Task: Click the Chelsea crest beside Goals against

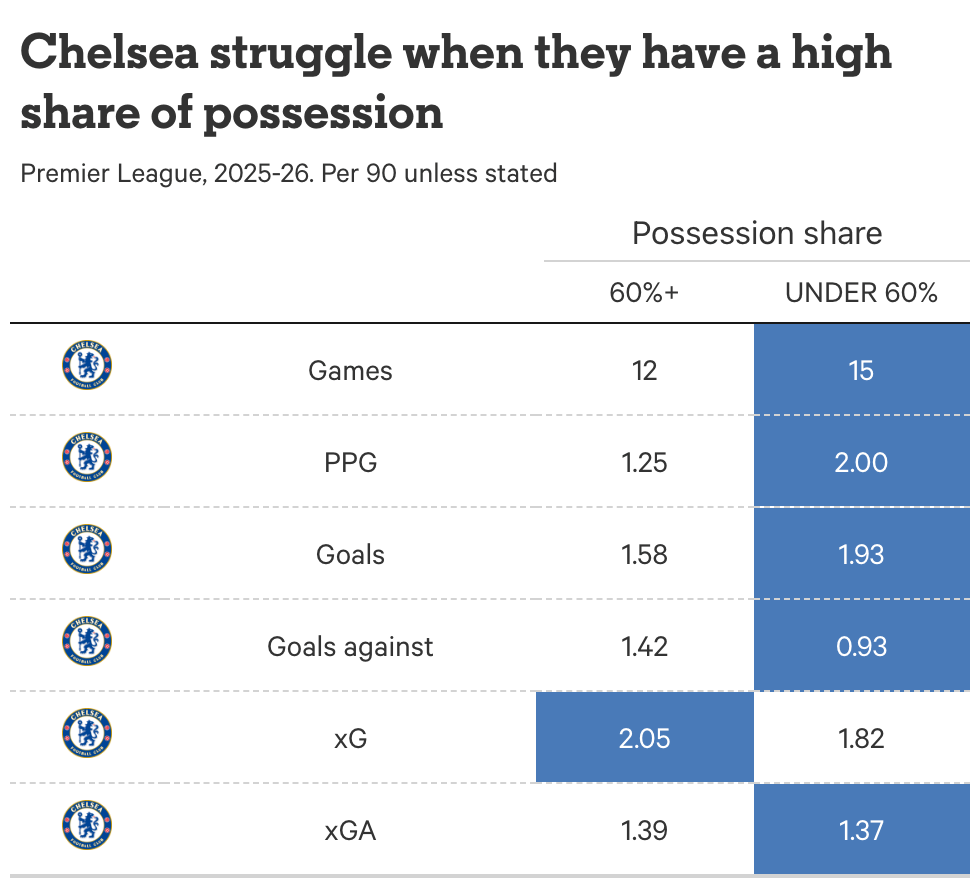Action: click(x=87, y=641)
